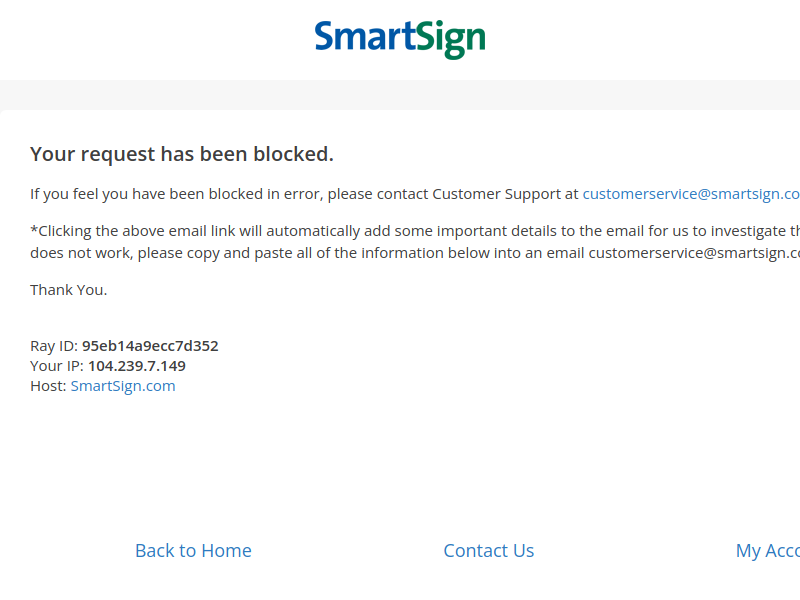Open the My Account link
Image resolution: width=800 pixels, height=600 pixels.
pos(768,551)
